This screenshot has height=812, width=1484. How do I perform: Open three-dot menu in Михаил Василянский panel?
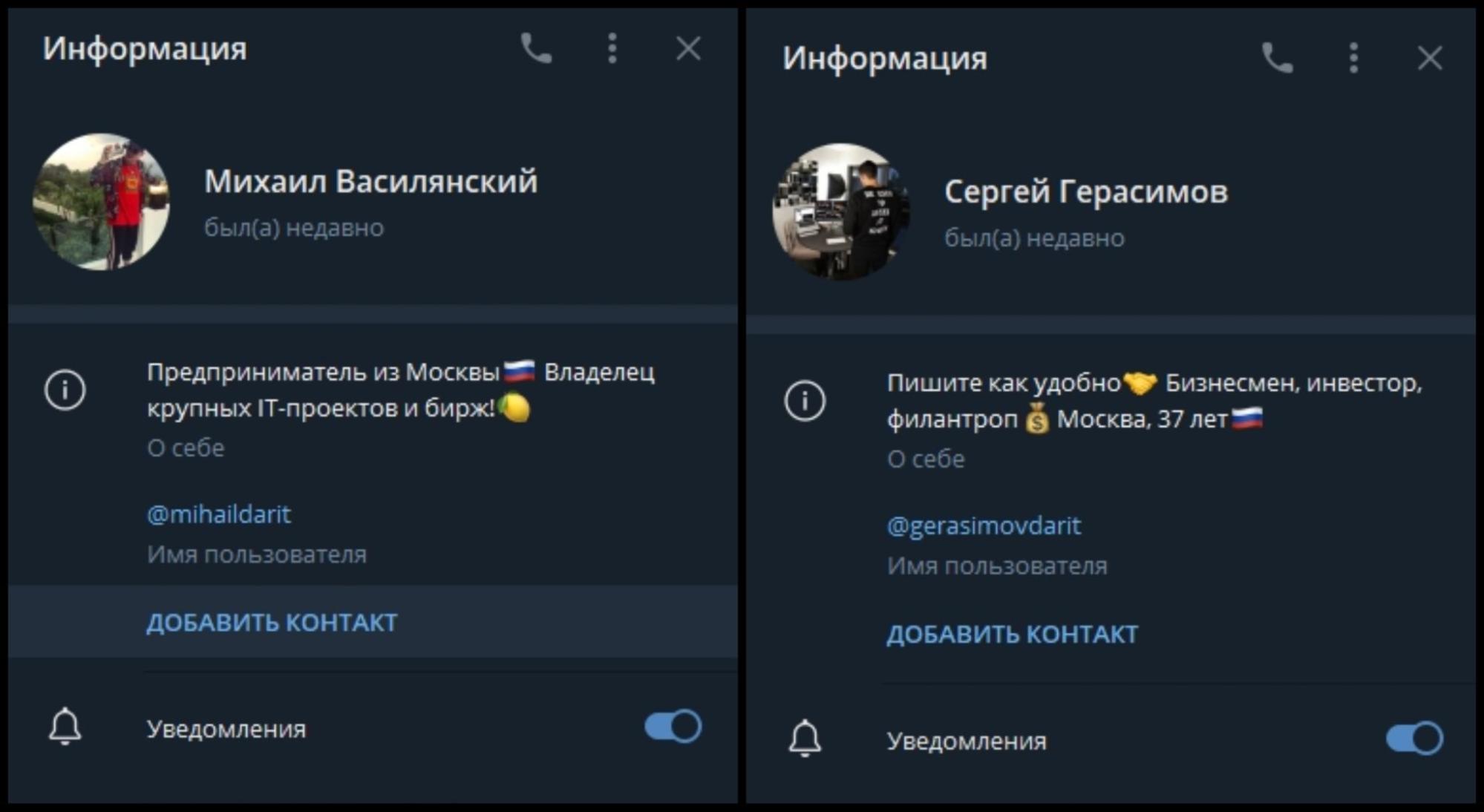click(612, 49)
